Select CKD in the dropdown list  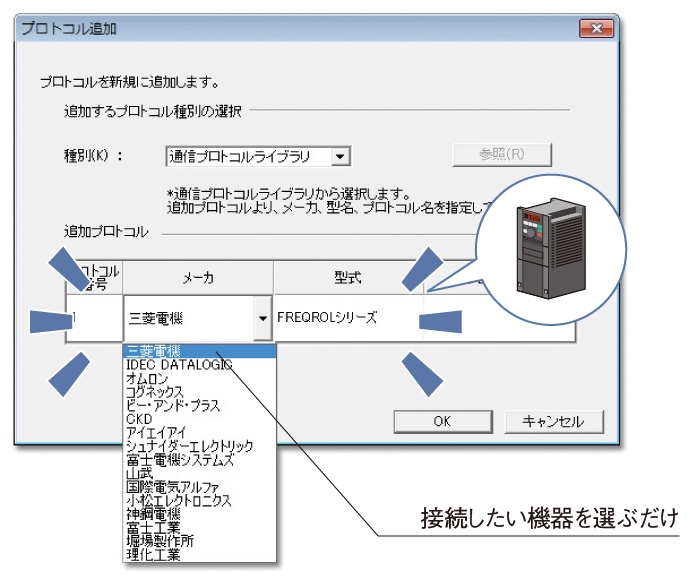click(x=139, y=419)
